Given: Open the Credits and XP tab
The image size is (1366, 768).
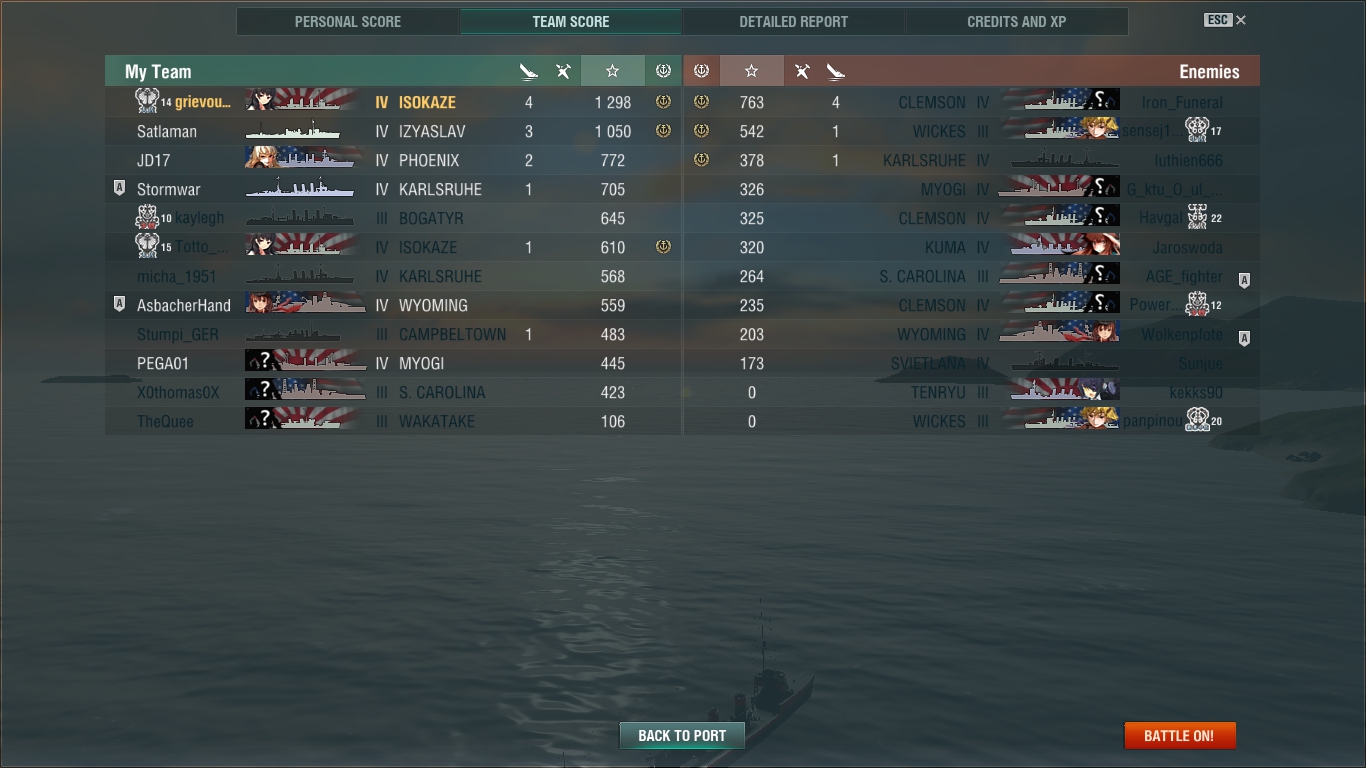Looking at the screenshot, I should (x=1017, y=21).
